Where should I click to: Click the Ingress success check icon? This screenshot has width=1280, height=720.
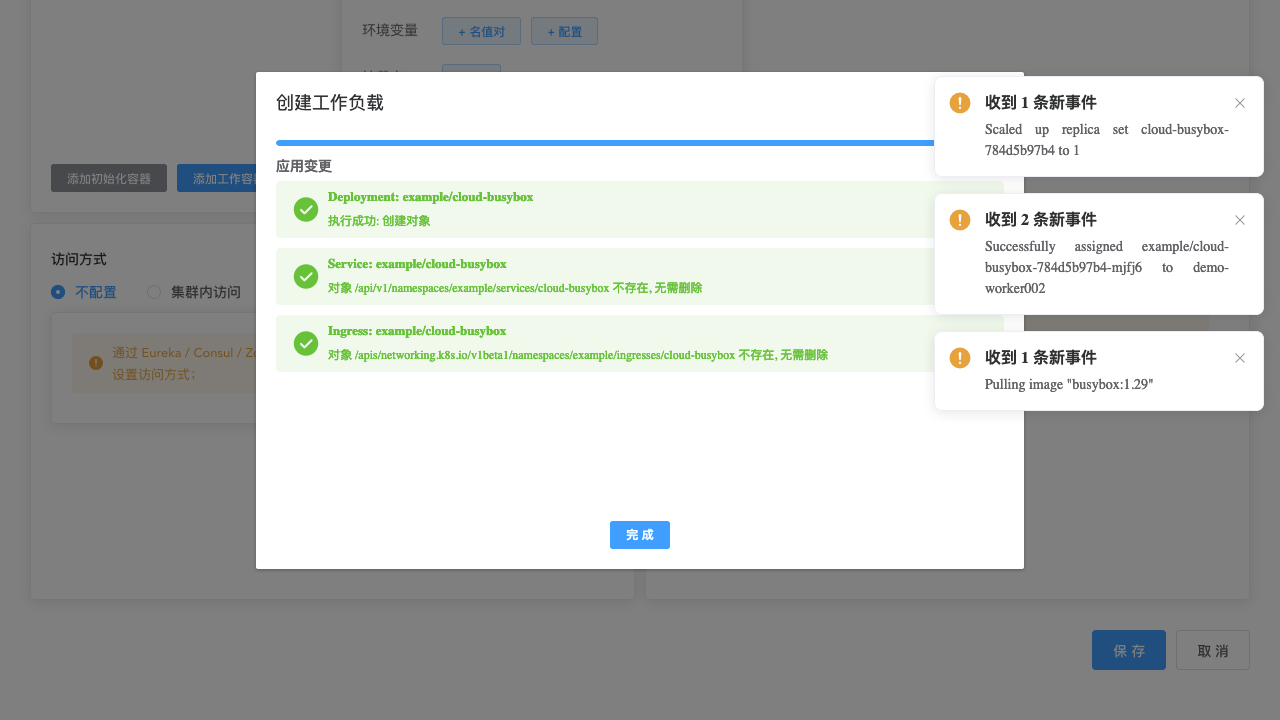(x=306, y=343)
